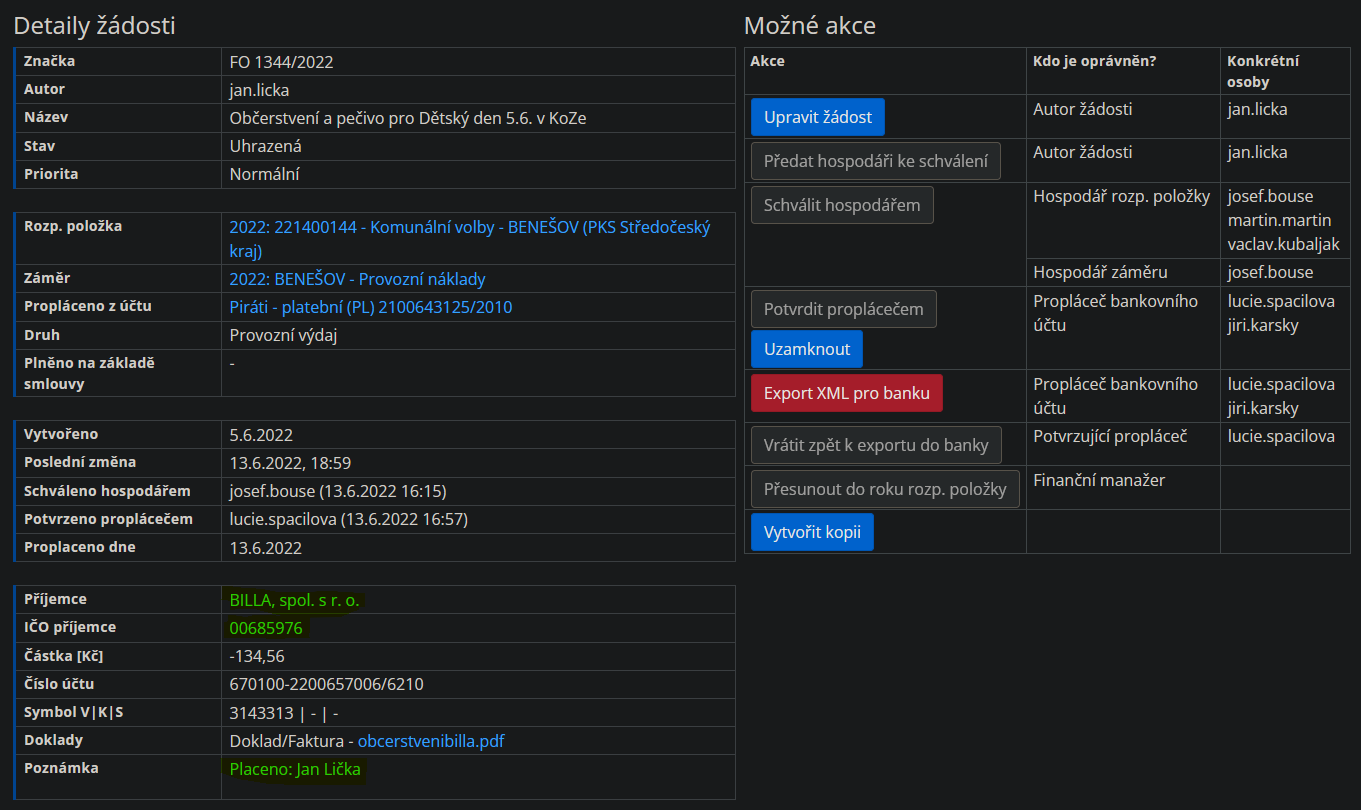Click the Možné akce heading

pyautogui.click(x=809, y=26)
